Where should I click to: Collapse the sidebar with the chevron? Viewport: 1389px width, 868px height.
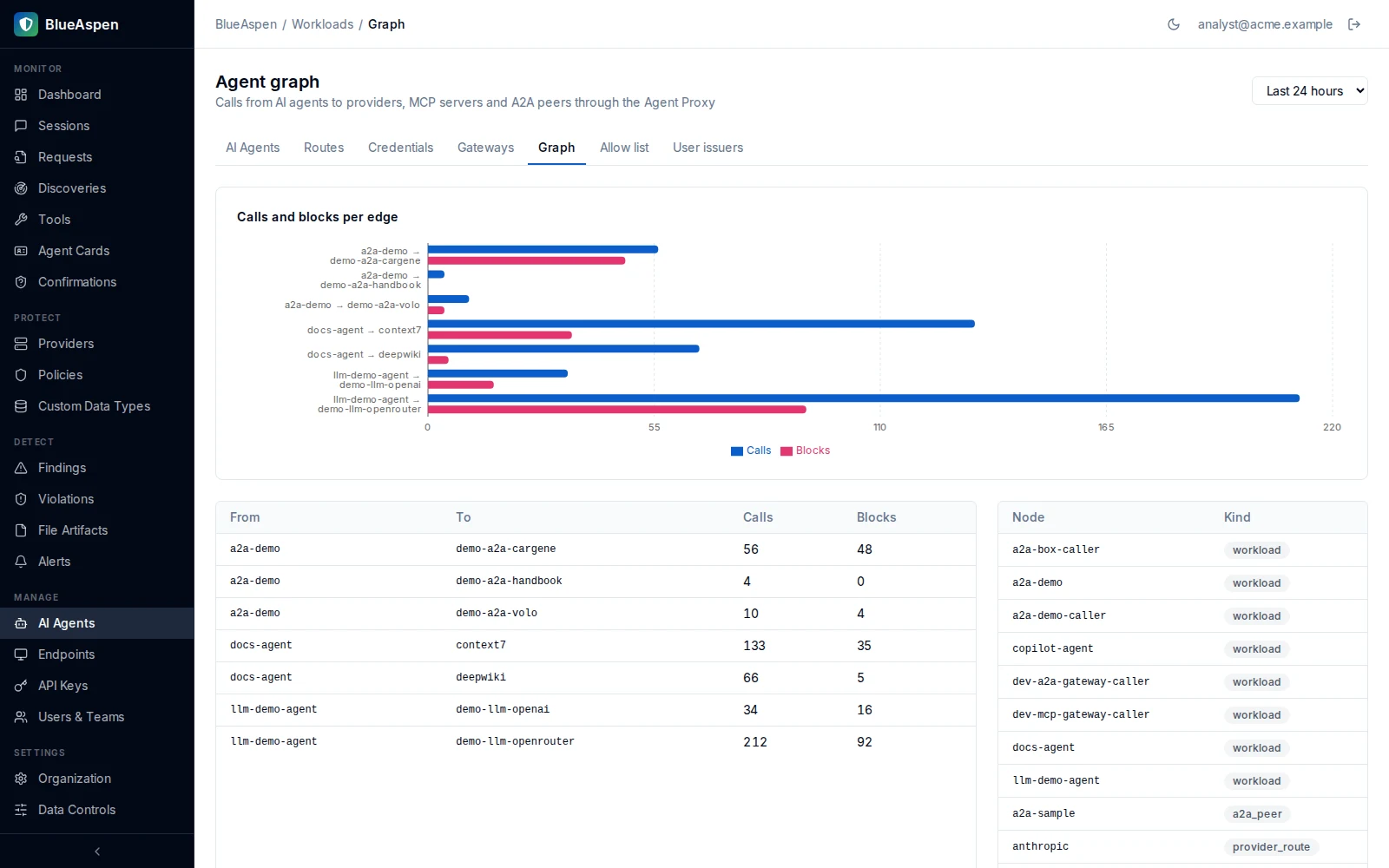(97, 852)
